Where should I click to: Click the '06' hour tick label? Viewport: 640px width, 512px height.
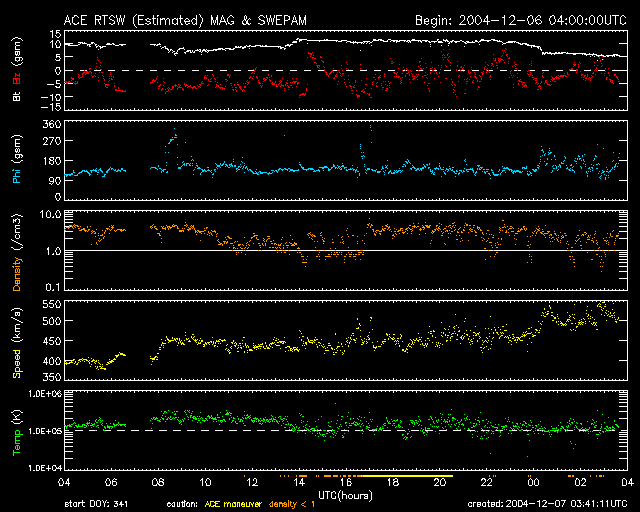(111, 482)
